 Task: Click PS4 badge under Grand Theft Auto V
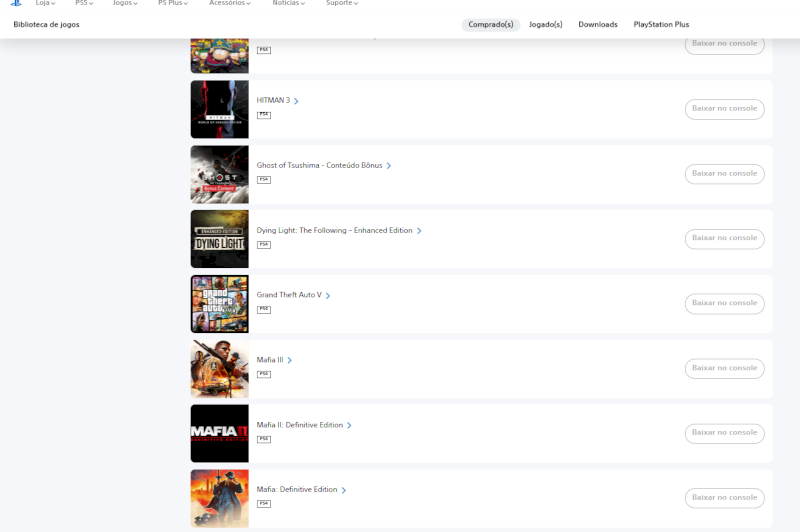(x=264, y=310)
